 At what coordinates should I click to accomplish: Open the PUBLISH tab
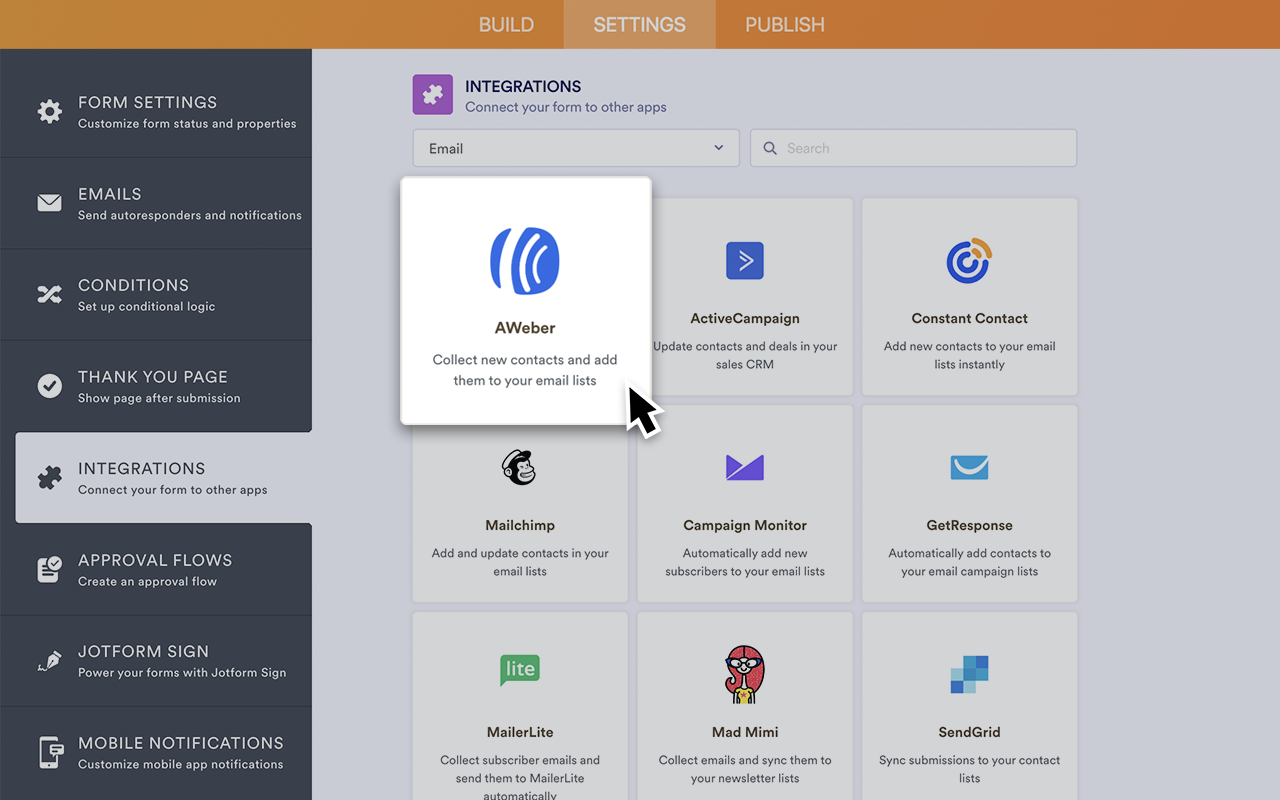tap(785, 25)
